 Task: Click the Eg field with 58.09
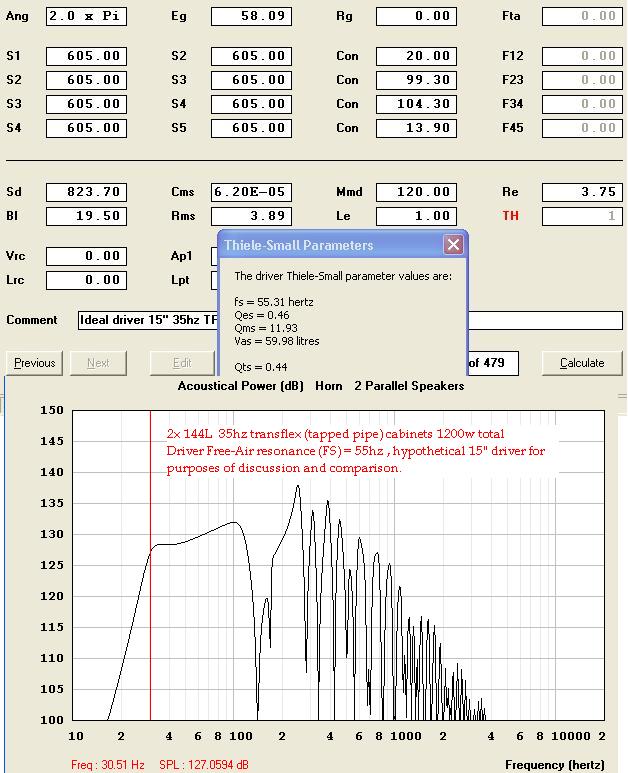tap(251, 16)
